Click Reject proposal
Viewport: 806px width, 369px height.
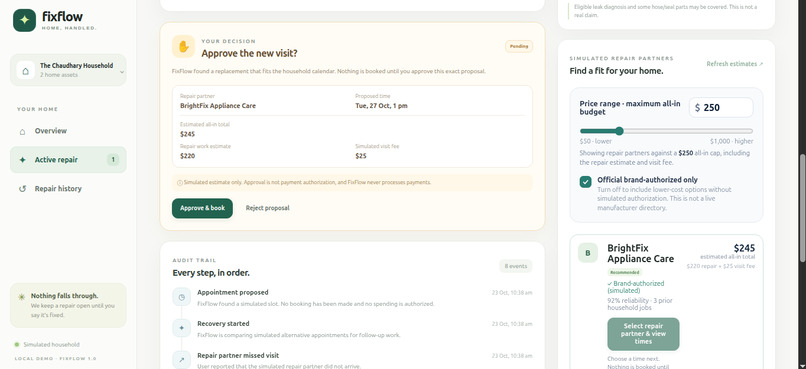pyautogui.click(x=267, y=208)
